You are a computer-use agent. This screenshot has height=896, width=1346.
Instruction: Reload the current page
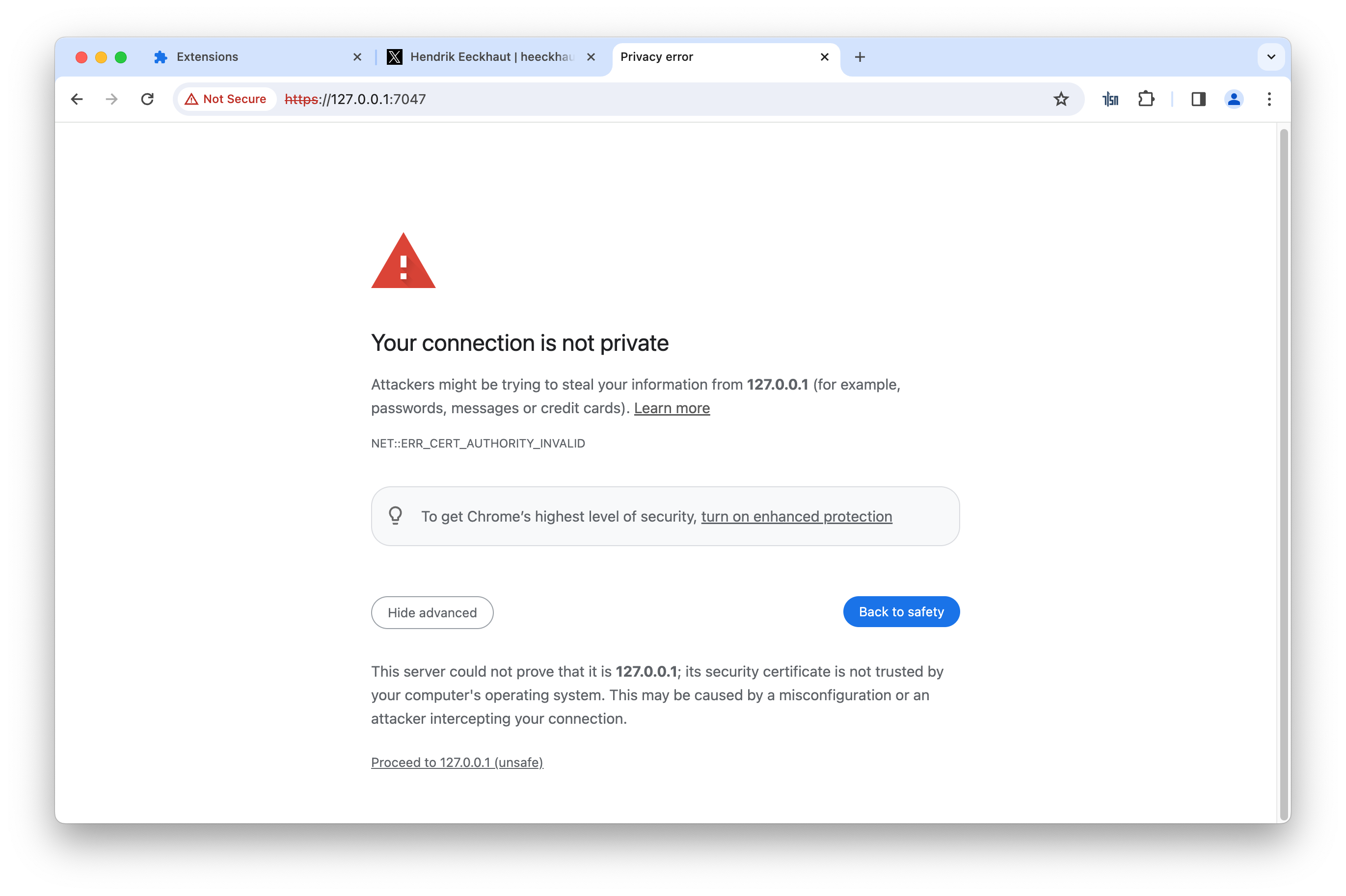[147, 100]
